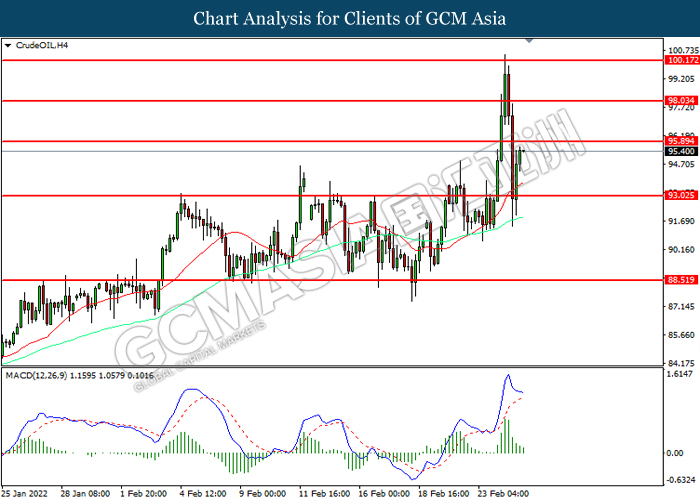Screen dimensions: 700x500
Task: Click the 23 Feb 04:00 time label
Action: point(503,493)
